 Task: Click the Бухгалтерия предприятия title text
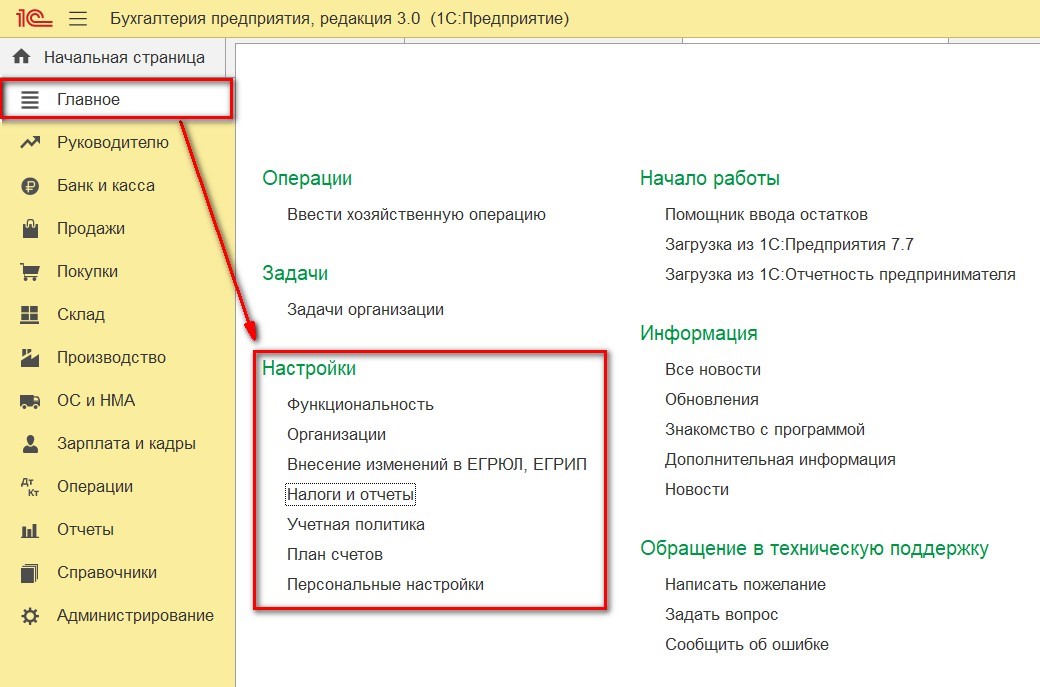pos(340,18)
